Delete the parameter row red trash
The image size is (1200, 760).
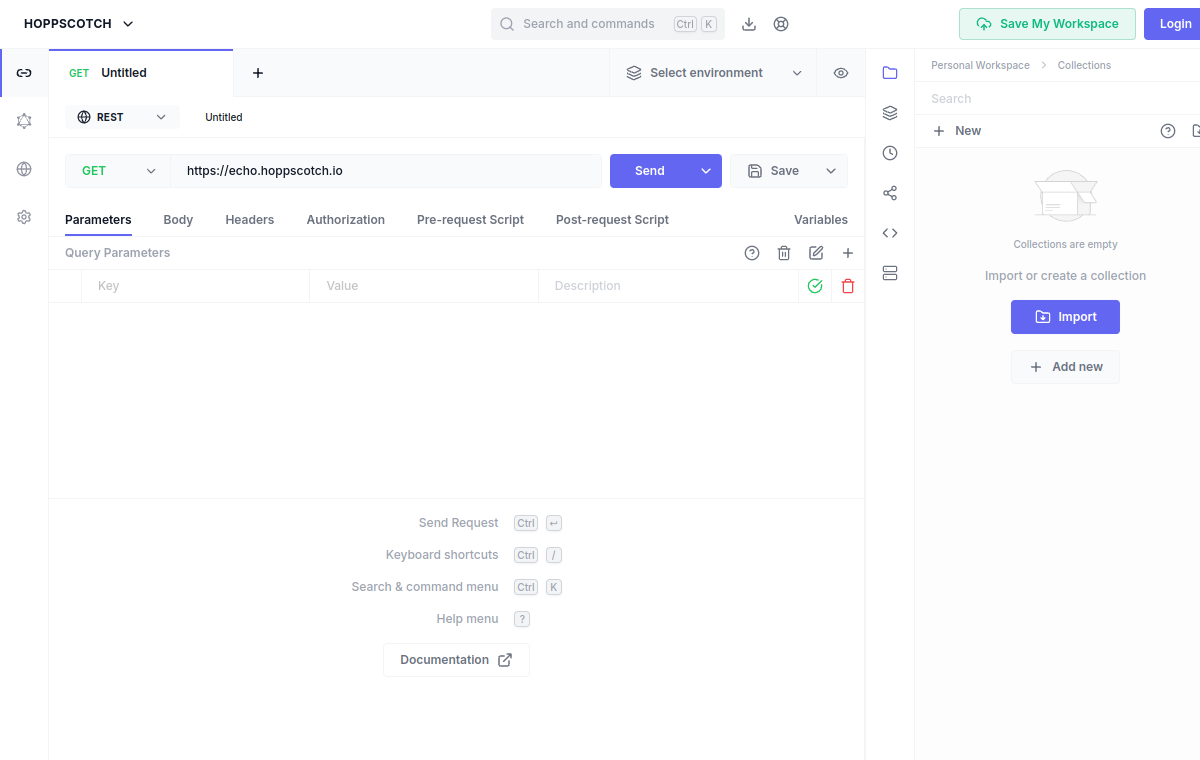pos(848,286)
